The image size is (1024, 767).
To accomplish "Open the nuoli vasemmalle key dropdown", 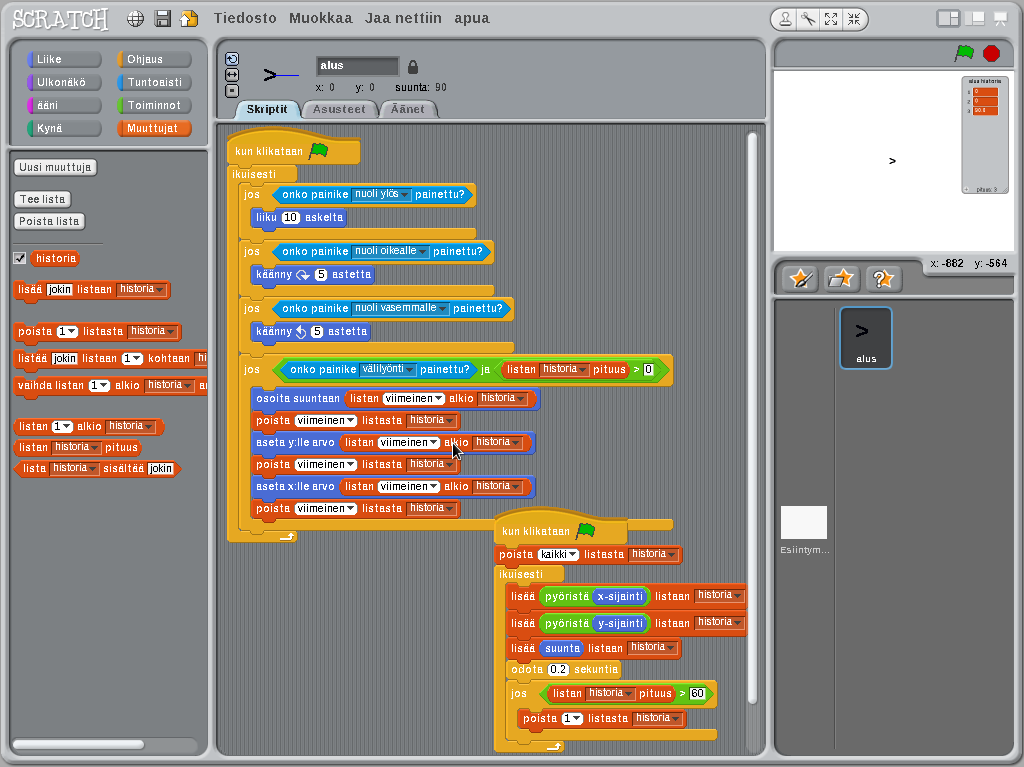I will pos(400,308).
